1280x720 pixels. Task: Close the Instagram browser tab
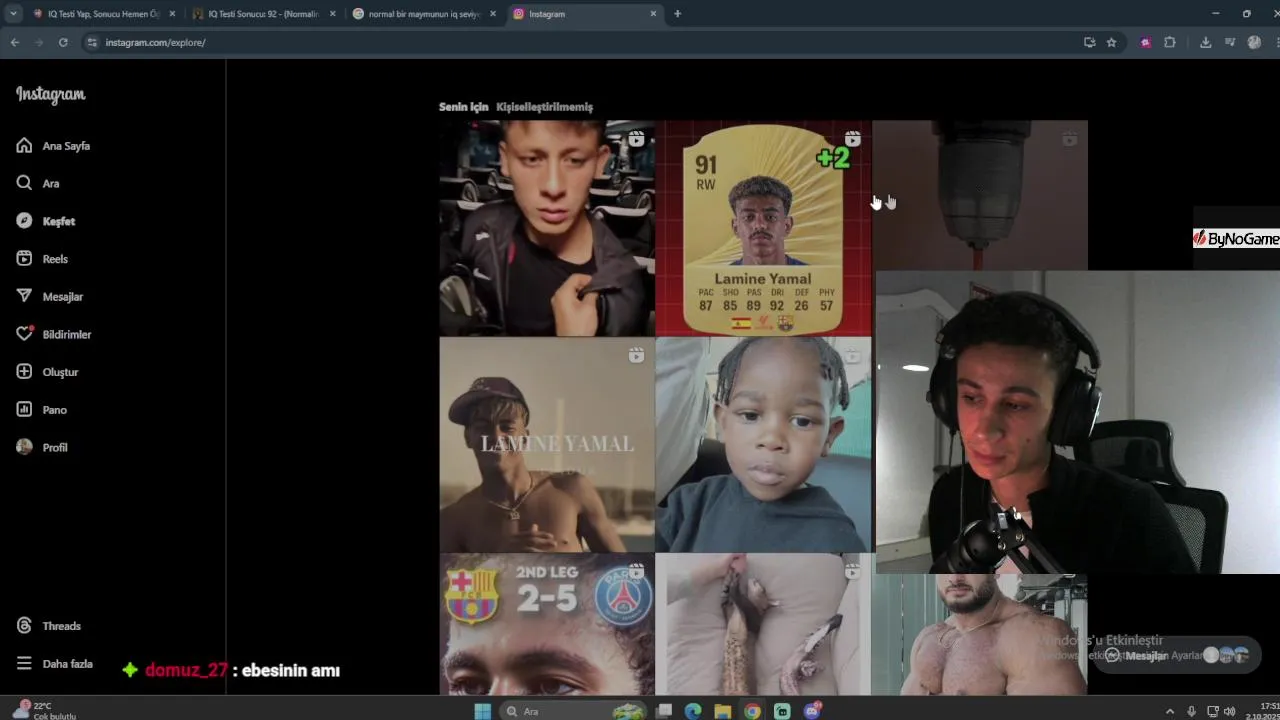point(653,14)
